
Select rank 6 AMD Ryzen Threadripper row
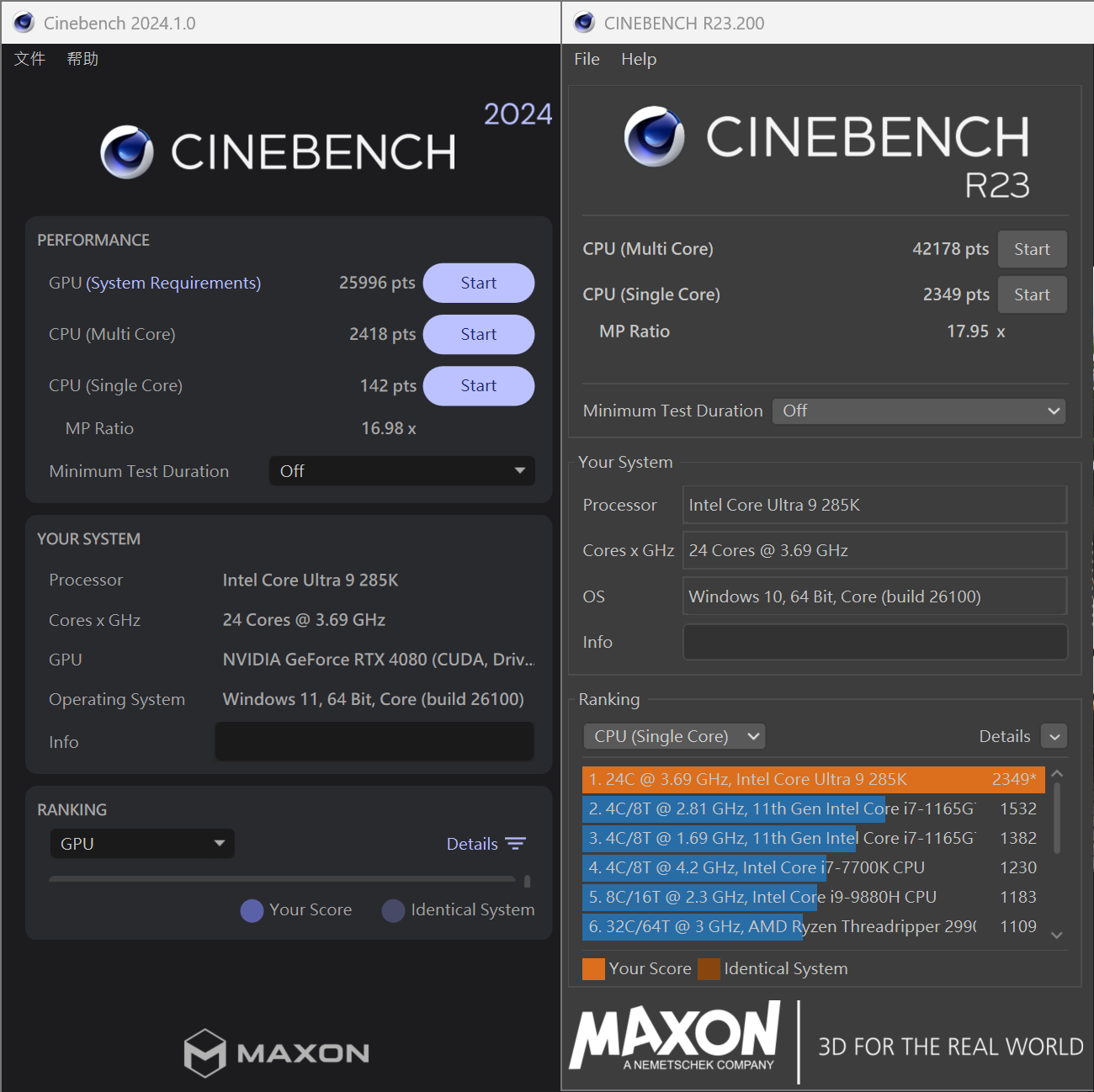coord(813,926)
